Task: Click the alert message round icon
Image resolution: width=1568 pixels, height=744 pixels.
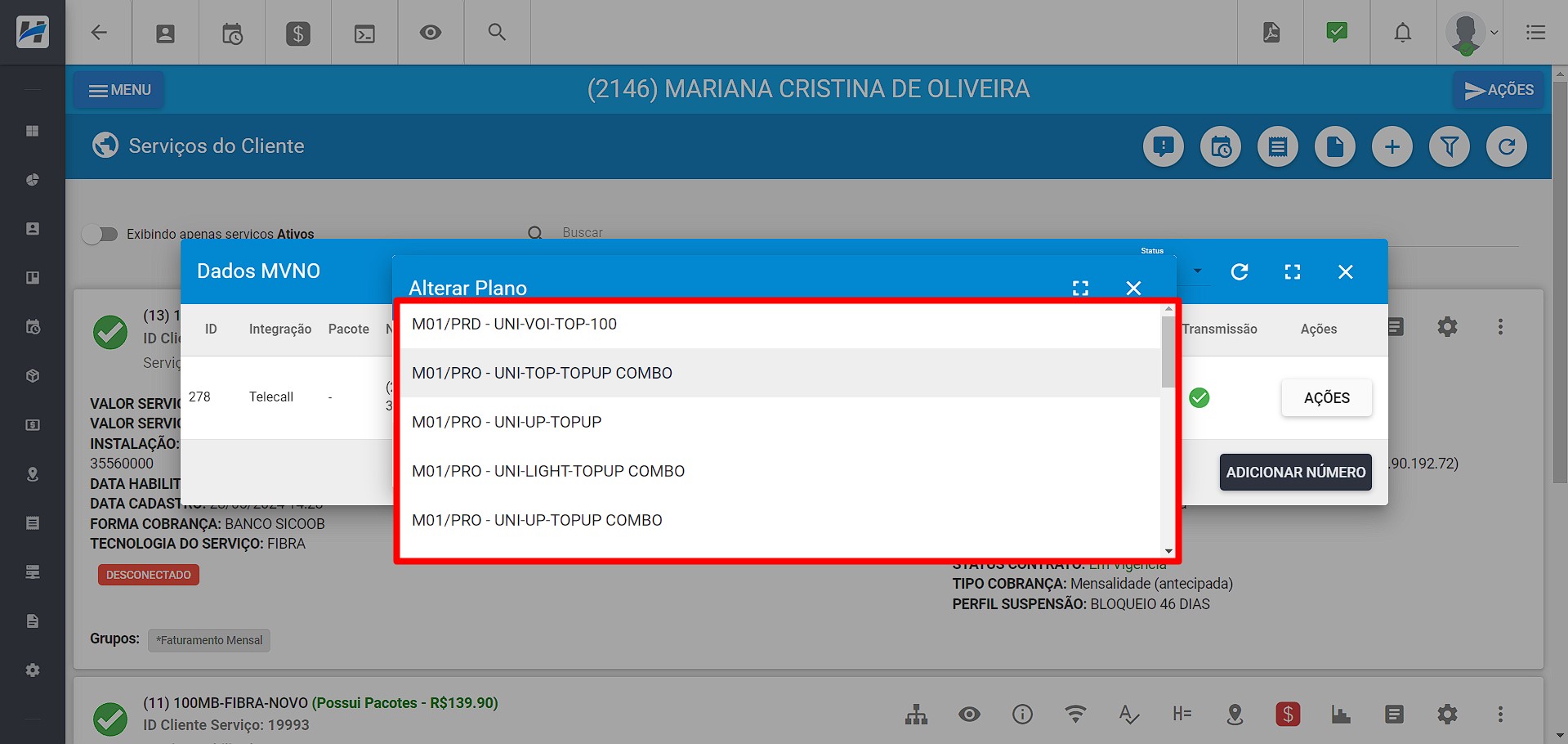Action: [1164, 147]
